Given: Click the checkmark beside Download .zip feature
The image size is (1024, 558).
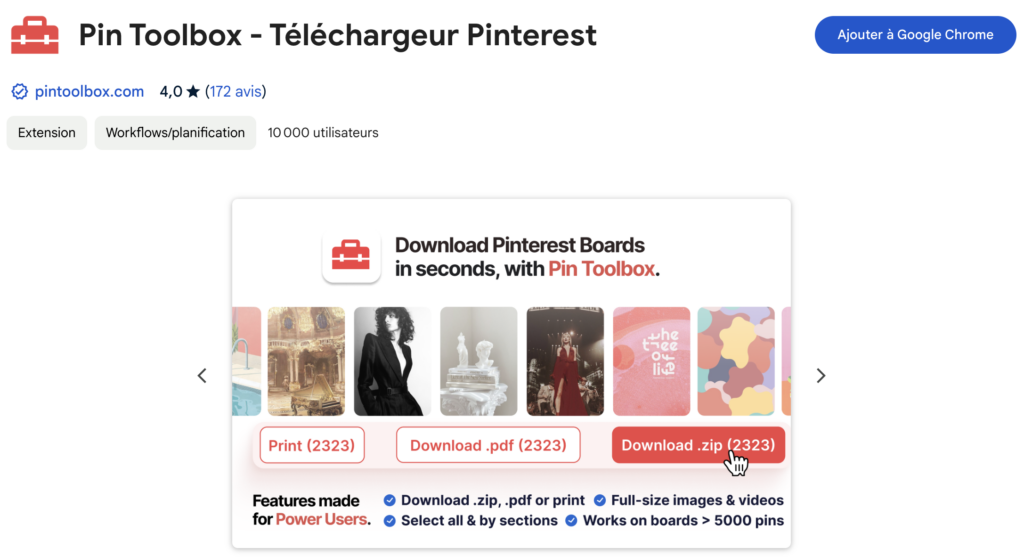Looking at the screenshot, I should [x=390, y=500].
